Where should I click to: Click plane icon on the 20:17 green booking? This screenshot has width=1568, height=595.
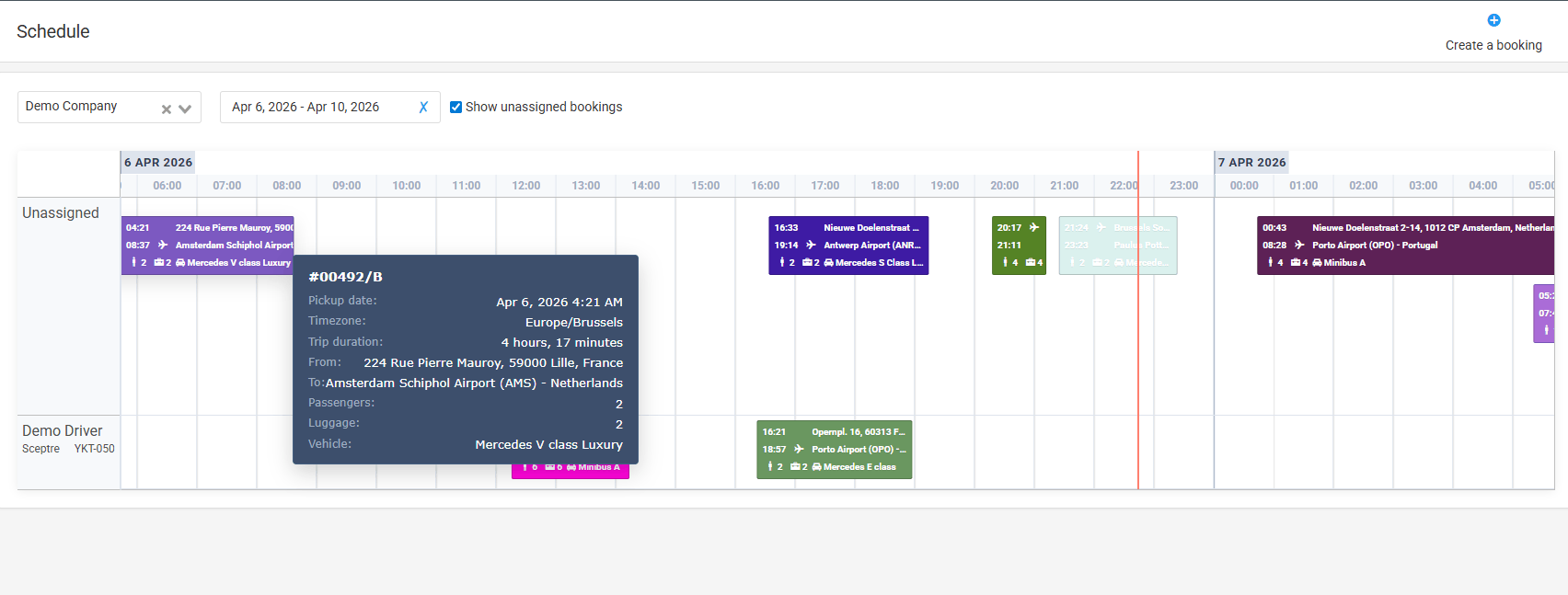point(1034,227)
